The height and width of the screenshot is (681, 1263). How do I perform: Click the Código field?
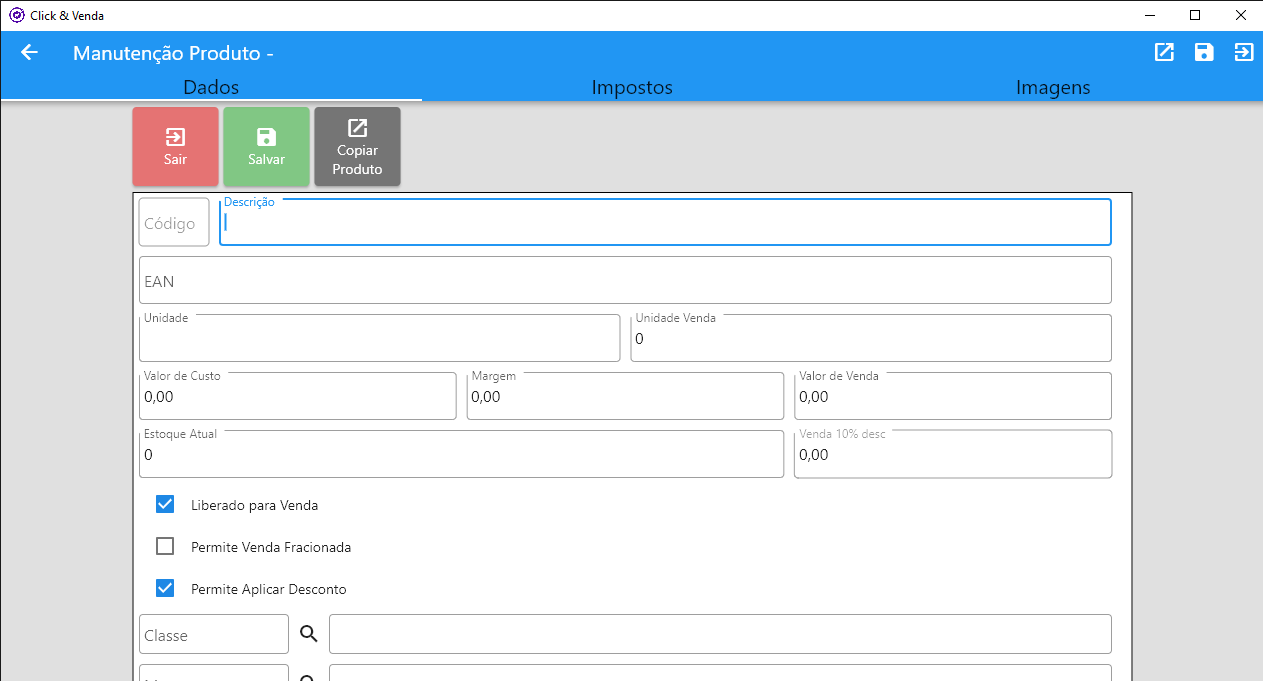click(174, 223)
